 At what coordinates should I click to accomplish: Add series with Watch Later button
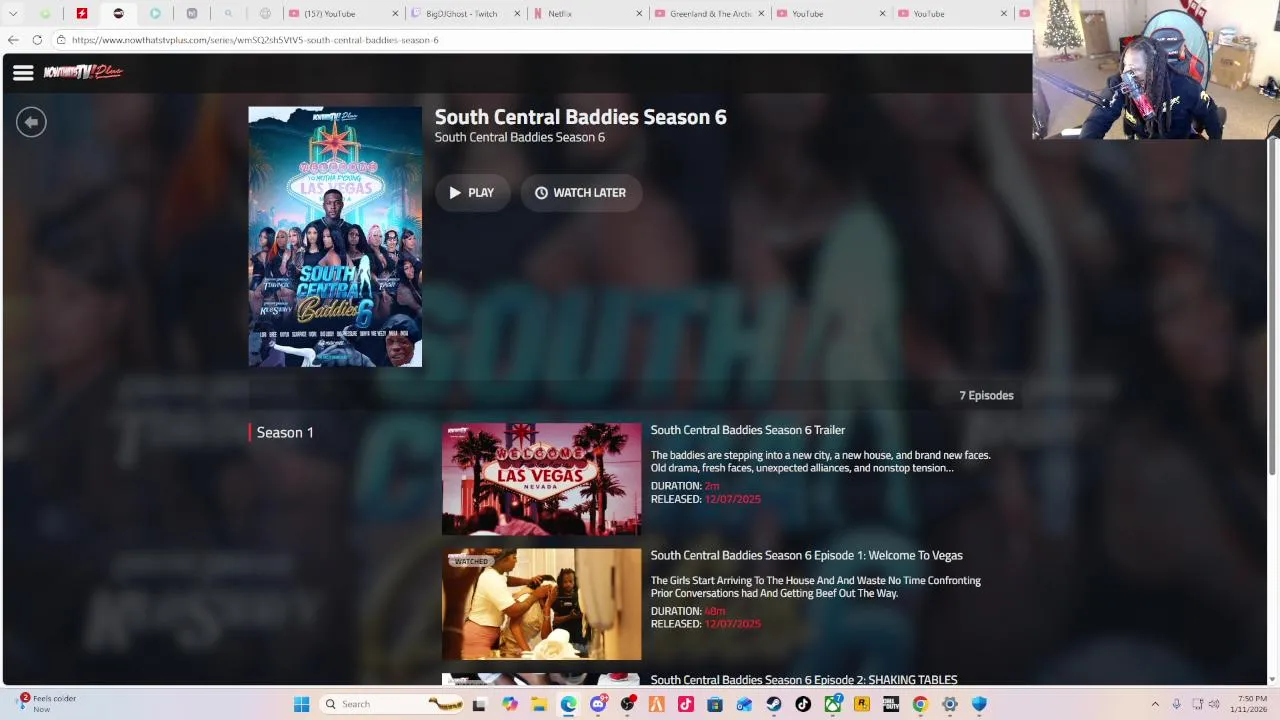(581, 193)
